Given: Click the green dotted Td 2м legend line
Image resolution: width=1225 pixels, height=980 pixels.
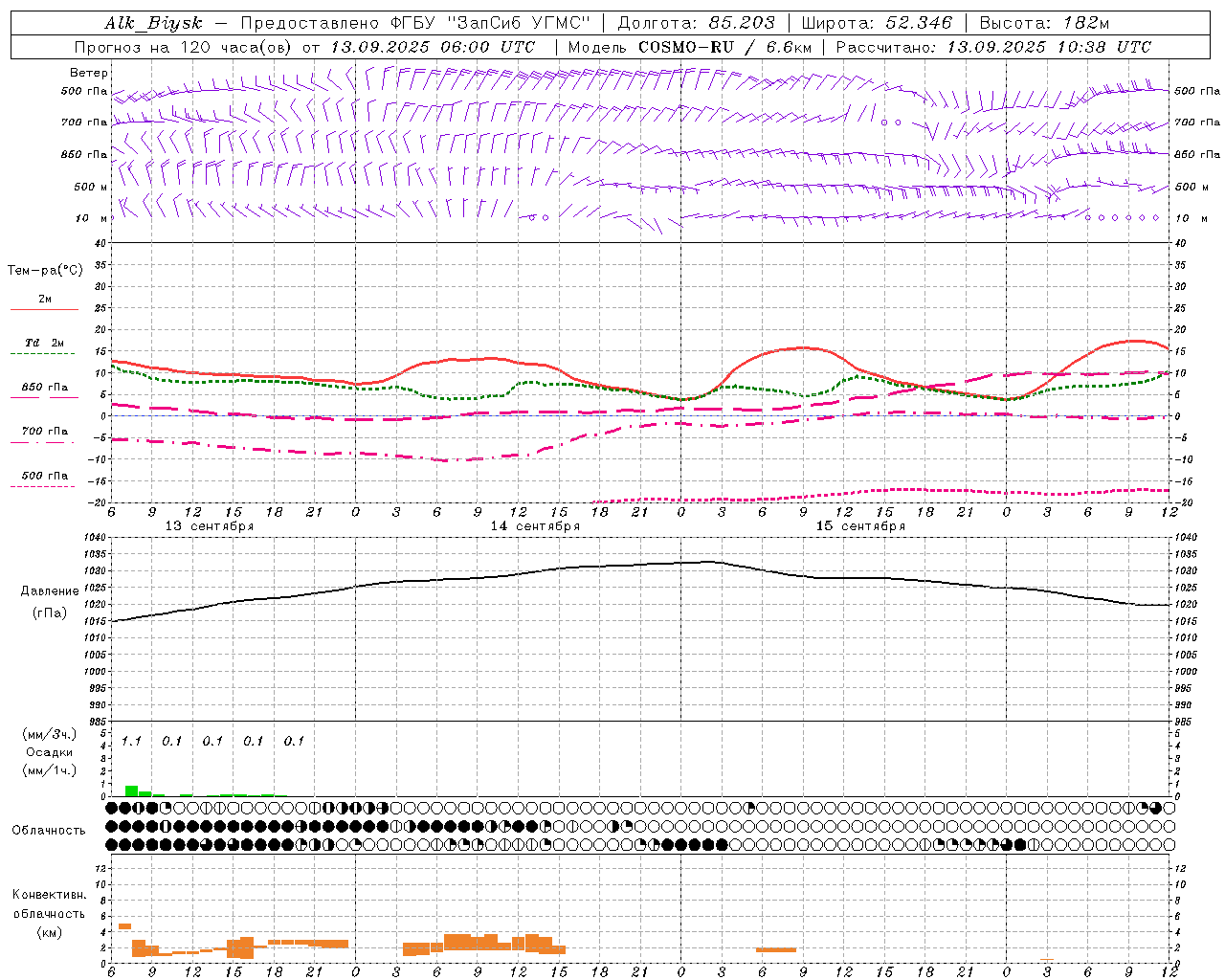Looking at the screenshot, I should click(42, 353).
